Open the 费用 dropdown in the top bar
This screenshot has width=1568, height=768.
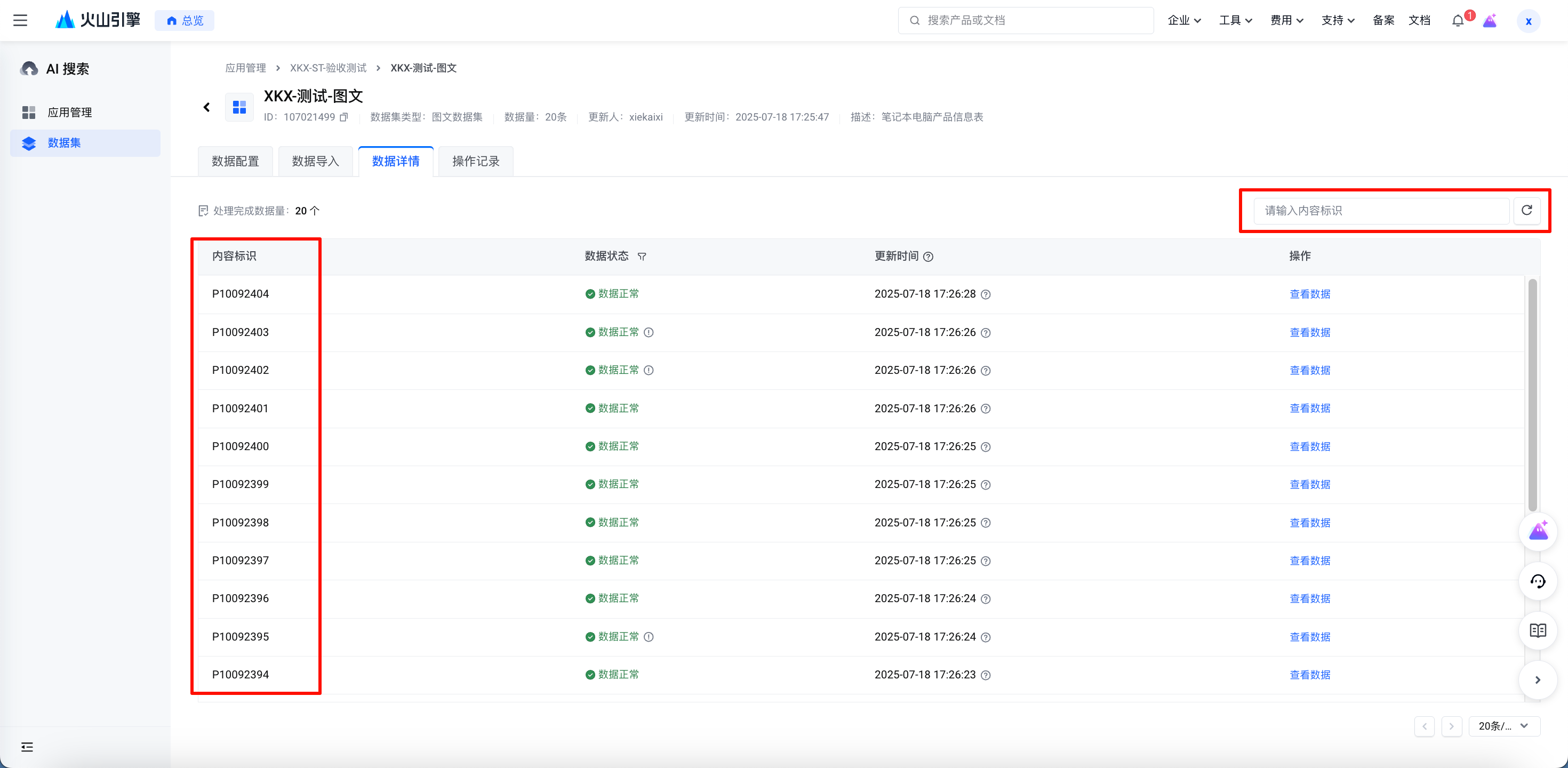1286,20
